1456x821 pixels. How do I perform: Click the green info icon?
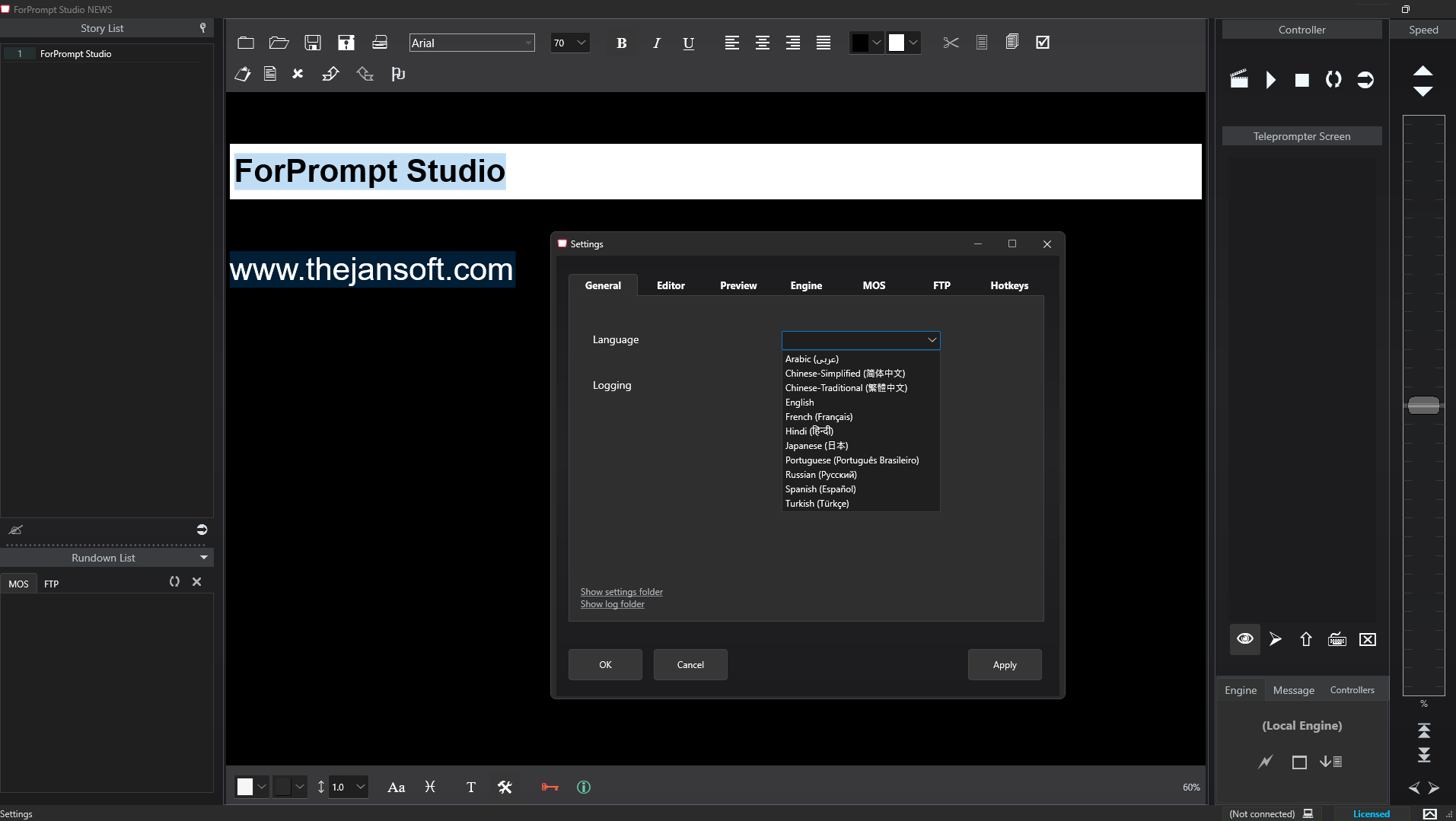584,788
